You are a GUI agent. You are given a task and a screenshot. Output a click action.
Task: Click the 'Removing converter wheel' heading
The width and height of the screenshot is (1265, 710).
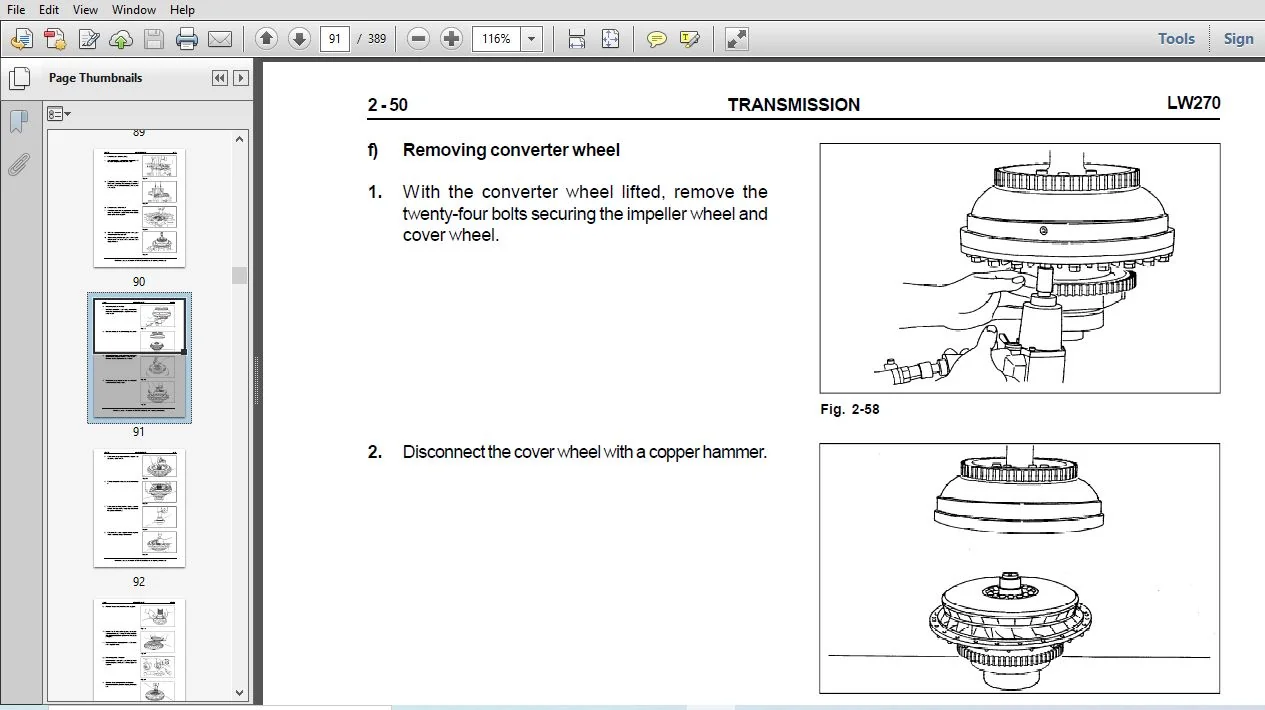511,150
